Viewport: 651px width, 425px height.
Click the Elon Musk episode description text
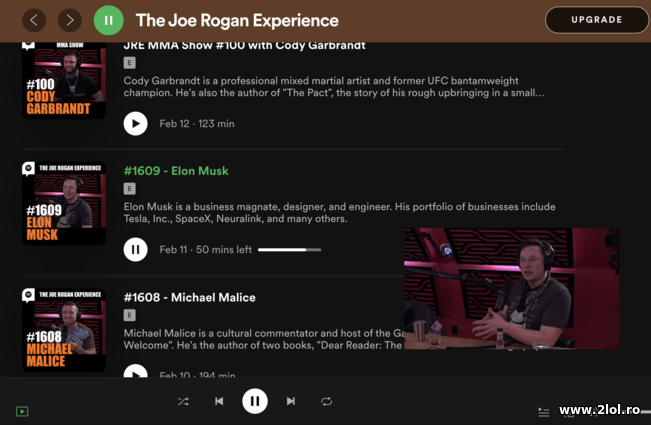click(339, 212)
